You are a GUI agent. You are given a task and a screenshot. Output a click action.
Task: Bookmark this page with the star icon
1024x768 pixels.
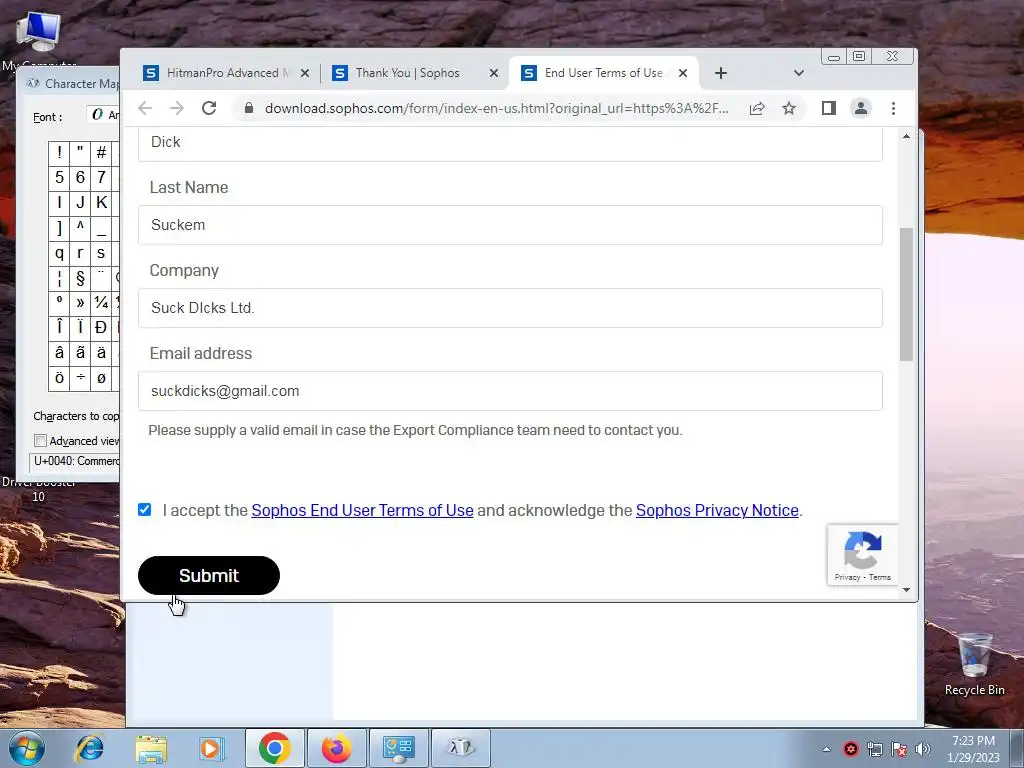(x=789, y=108)
